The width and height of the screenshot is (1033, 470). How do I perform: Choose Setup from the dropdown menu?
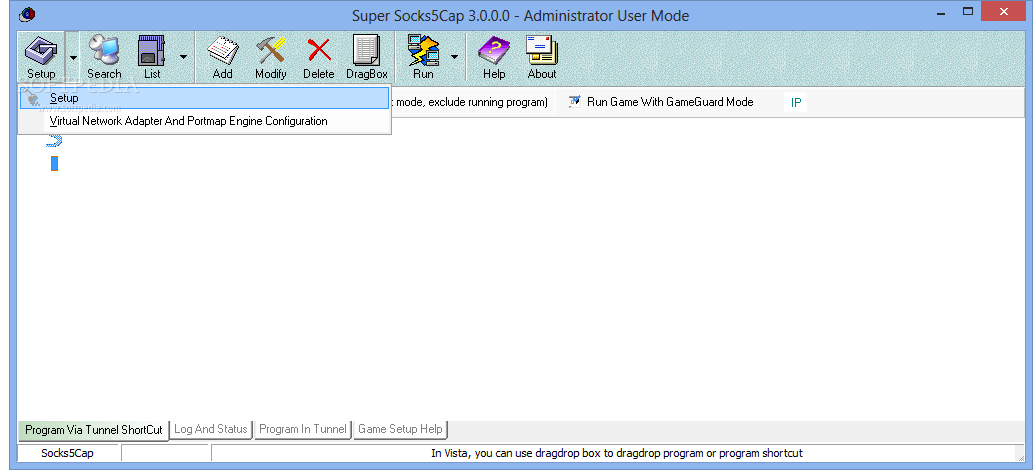[x=204, y=98]
